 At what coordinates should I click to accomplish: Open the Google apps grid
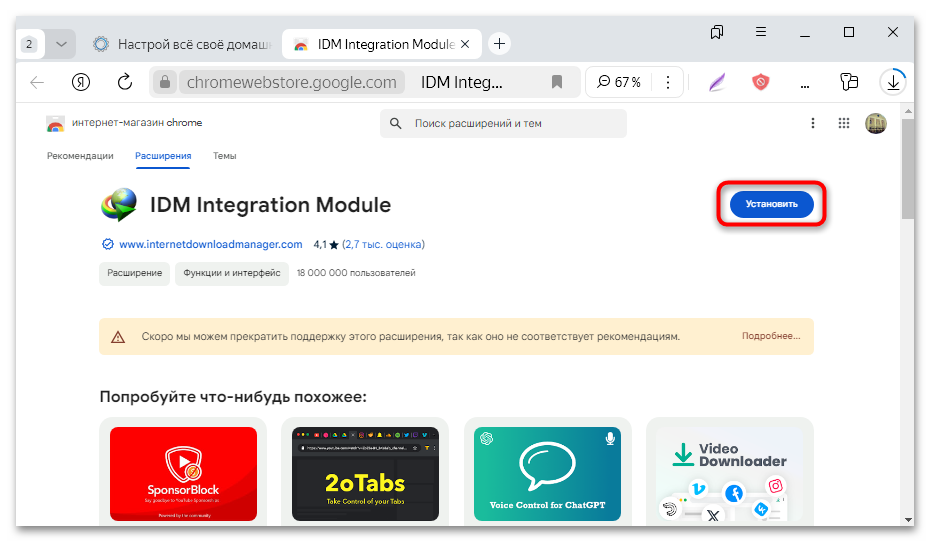(843, 123)
